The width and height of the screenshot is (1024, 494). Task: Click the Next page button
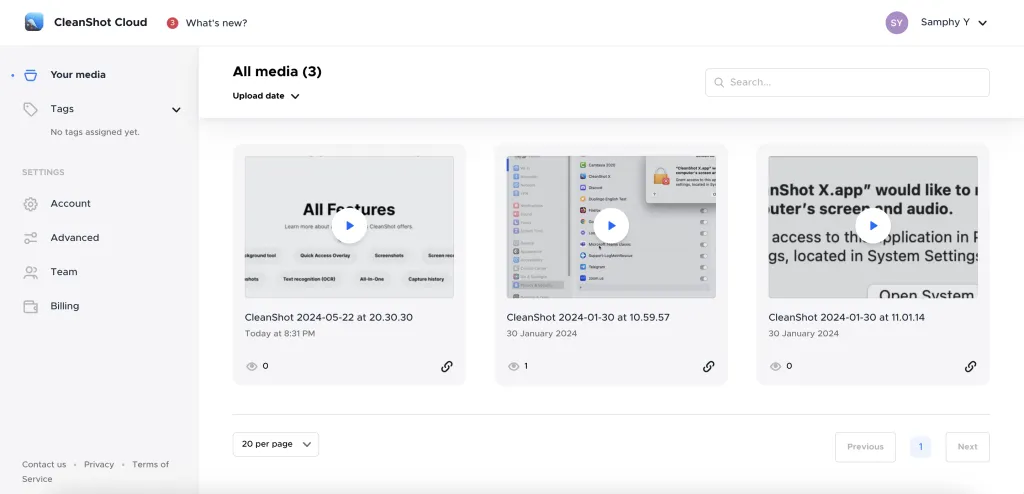tap(967, 447)
